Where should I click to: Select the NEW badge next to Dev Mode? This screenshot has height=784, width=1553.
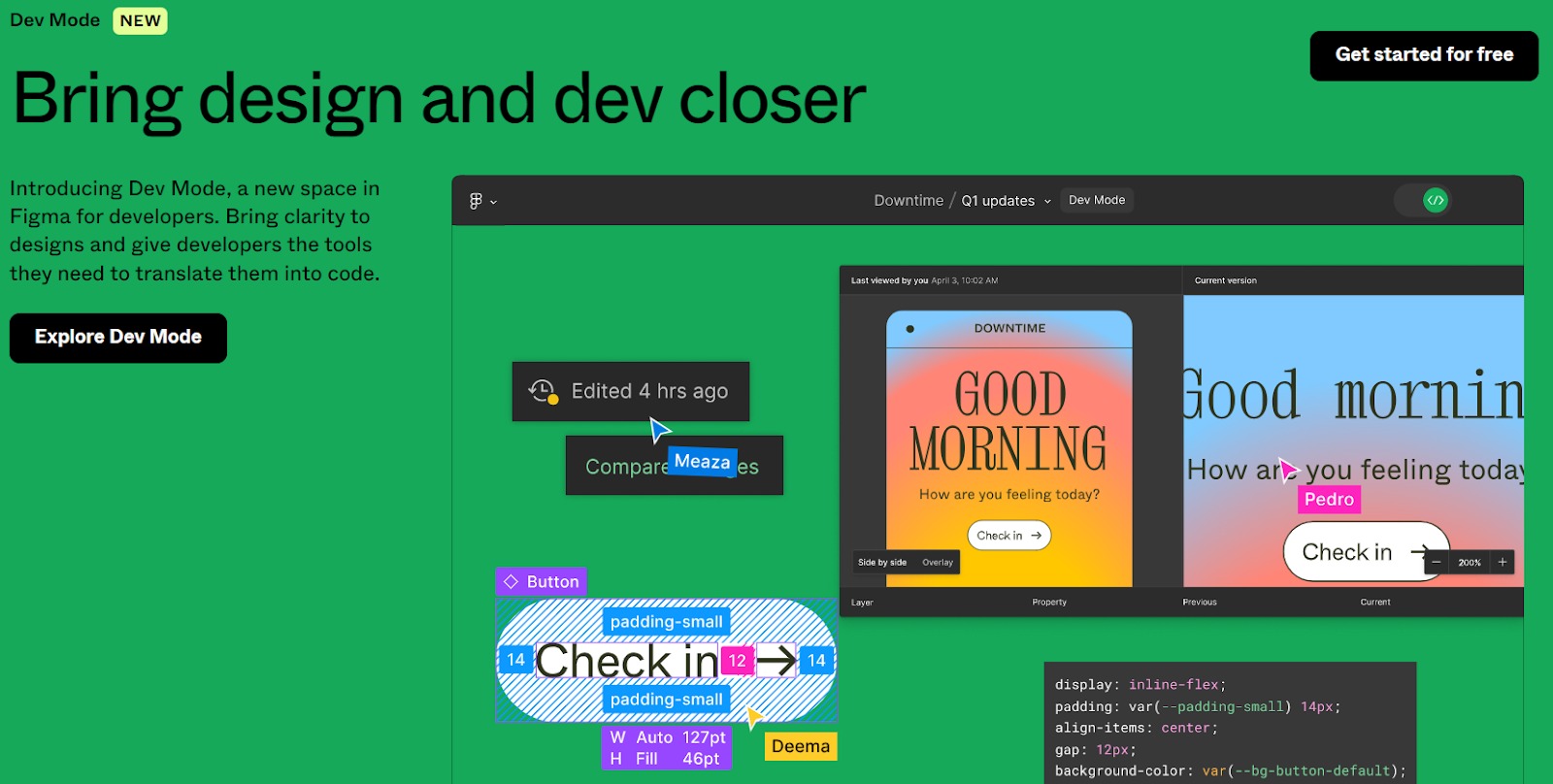(141, 20)
